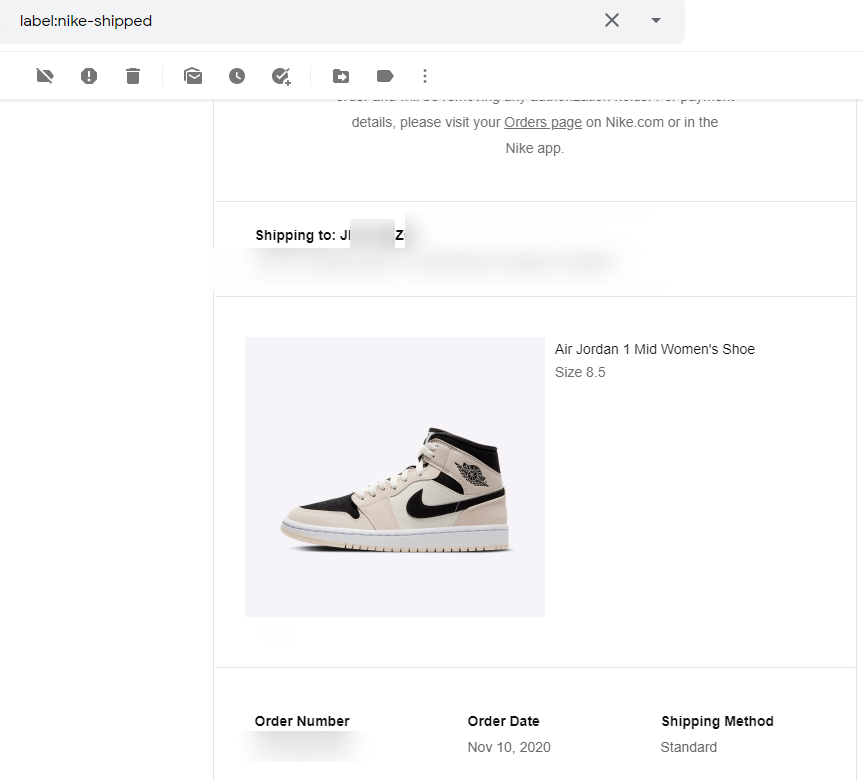Screen dimensions: 863x781
Task: Select the Air Jordan 1 Mid product title
Action: pos(655,349)
